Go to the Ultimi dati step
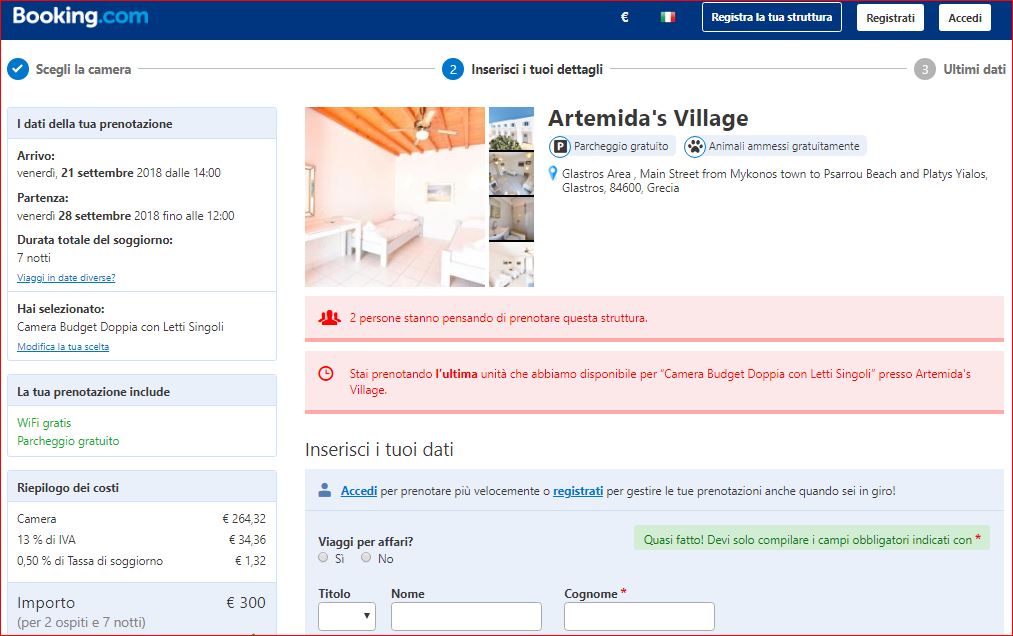Image resolution: width=1013 pixels, height=636 pixels. pyautogui.click(x=974, y=69)
